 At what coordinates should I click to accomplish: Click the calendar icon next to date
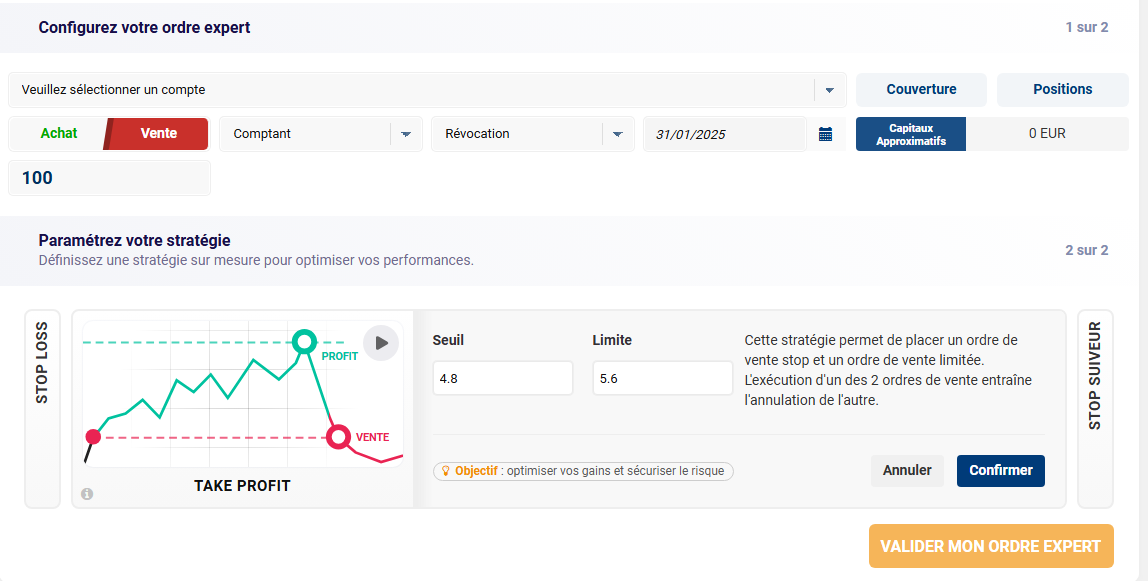pos(825,134)
